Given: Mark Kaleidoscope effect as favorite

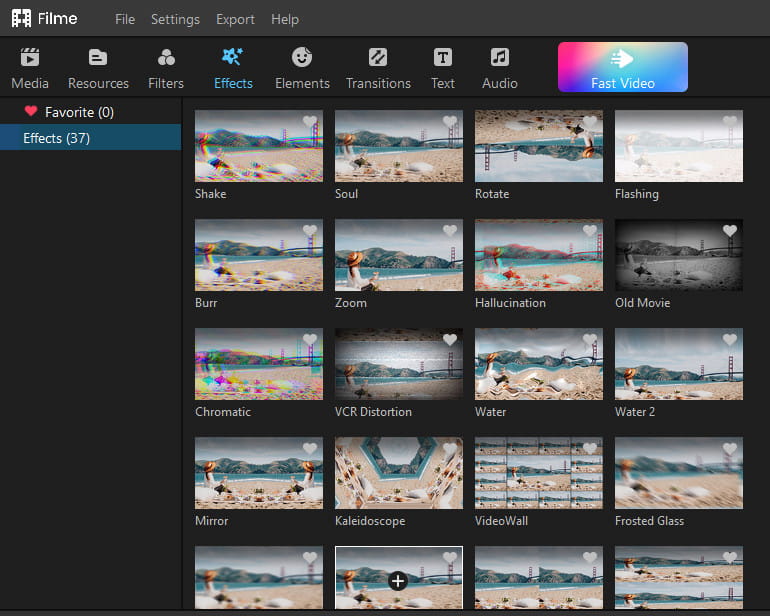Looking at the screenshot, I should tap(450, 449).
